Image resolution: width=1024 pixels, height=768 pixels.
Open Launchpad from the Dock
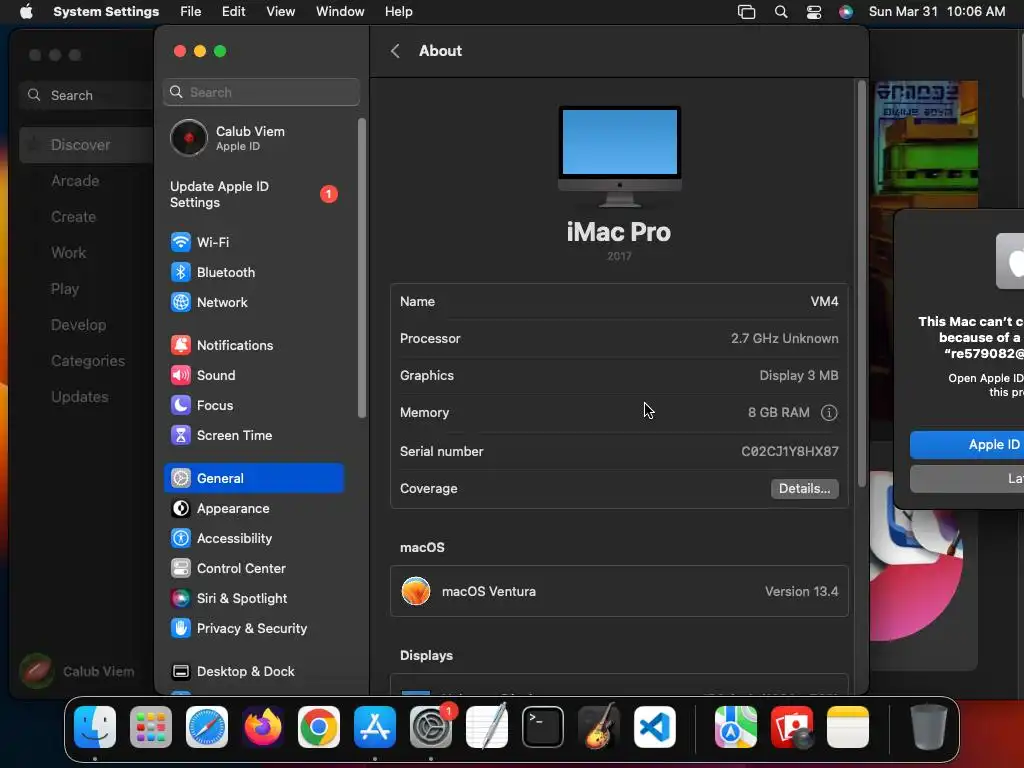151,727
